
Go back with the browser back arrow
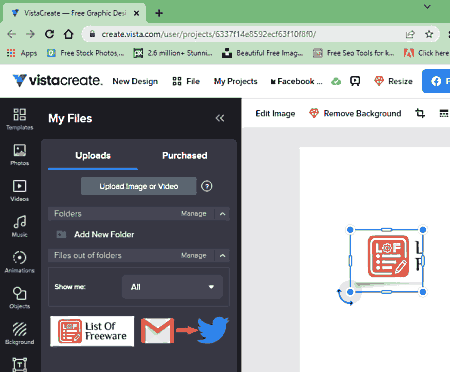pyautogui.click(x=12, y=34)
